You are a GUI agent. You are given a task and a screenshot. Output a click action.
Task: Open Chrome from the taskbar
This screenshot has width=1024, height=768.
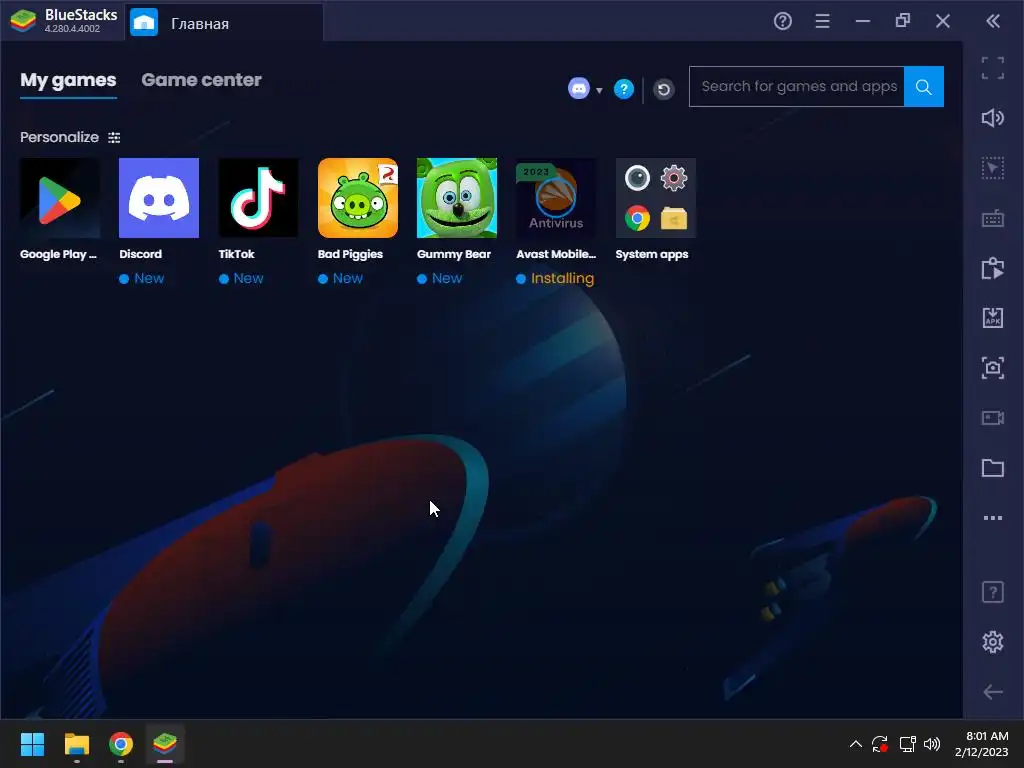[121, 744]
